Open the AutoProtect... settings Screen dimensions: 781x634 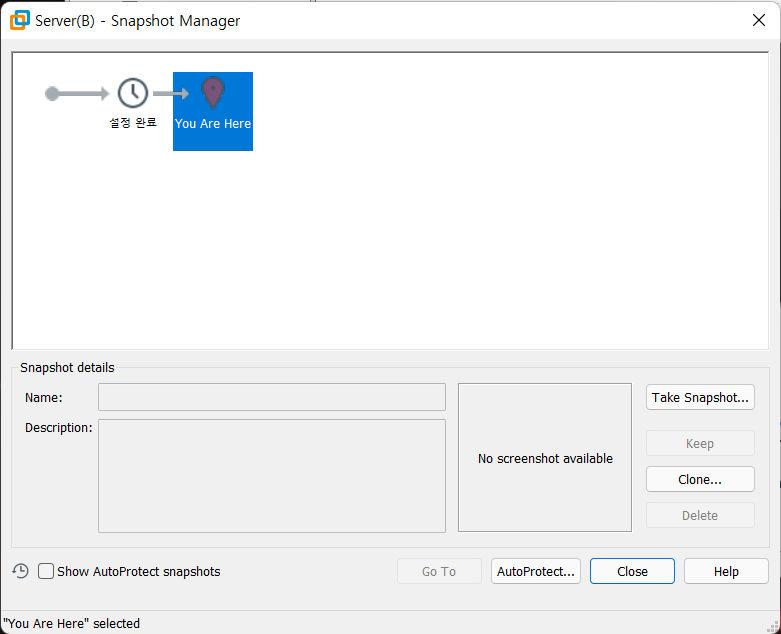tap(535, 571)
